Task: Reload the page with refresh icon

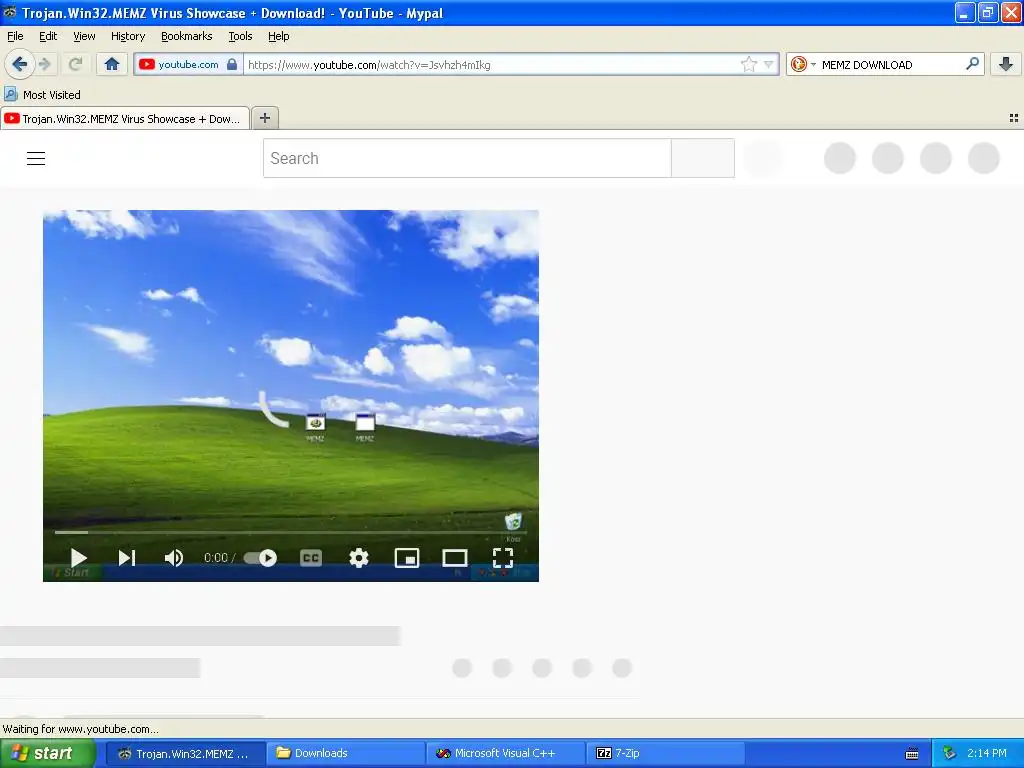Action: [x=75, y=64]
